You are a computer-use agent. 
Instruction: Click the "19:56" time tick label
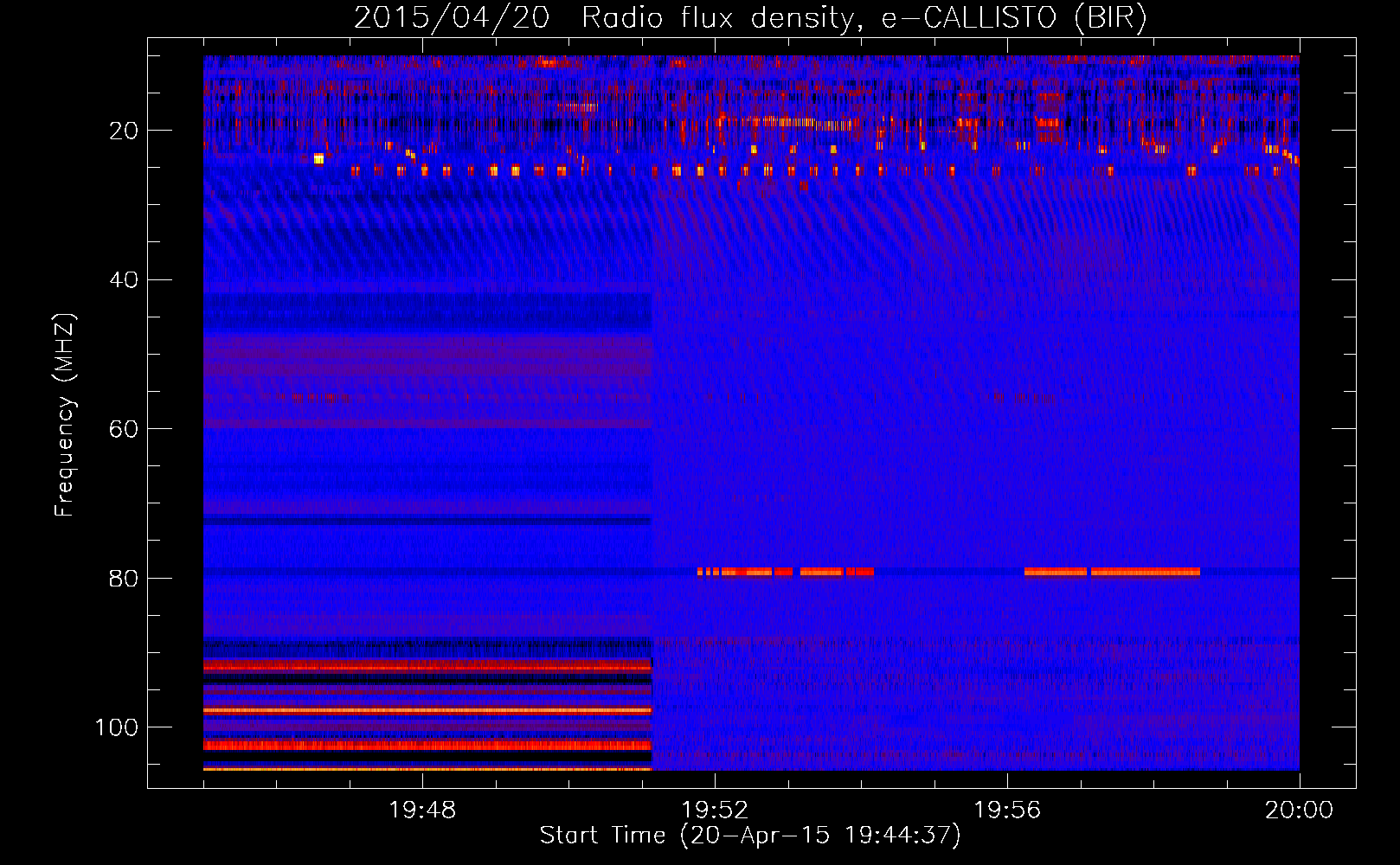[x=1007, y=811]
